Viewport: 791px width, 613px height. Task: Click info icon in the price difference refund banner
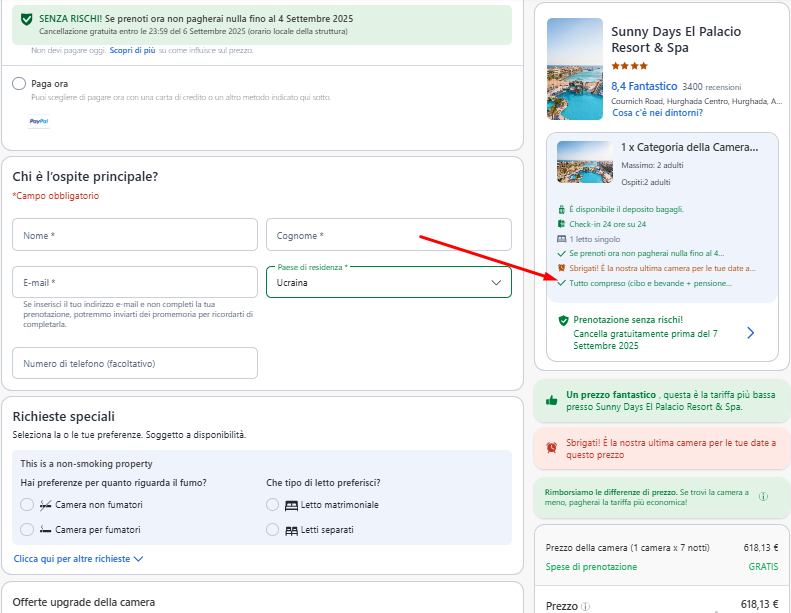763,496
